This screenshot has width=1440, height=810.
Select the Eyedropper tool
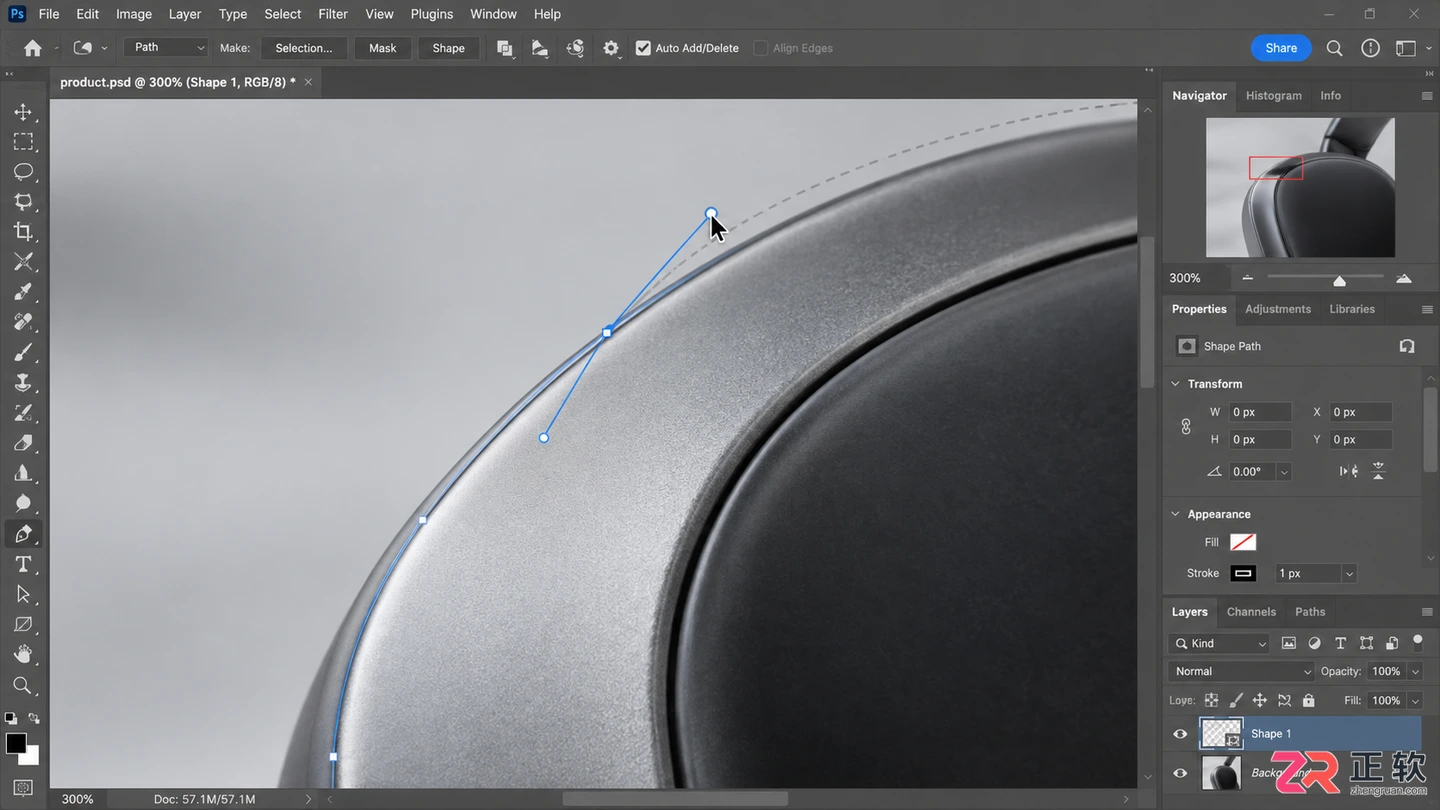[x=23, y=292]
